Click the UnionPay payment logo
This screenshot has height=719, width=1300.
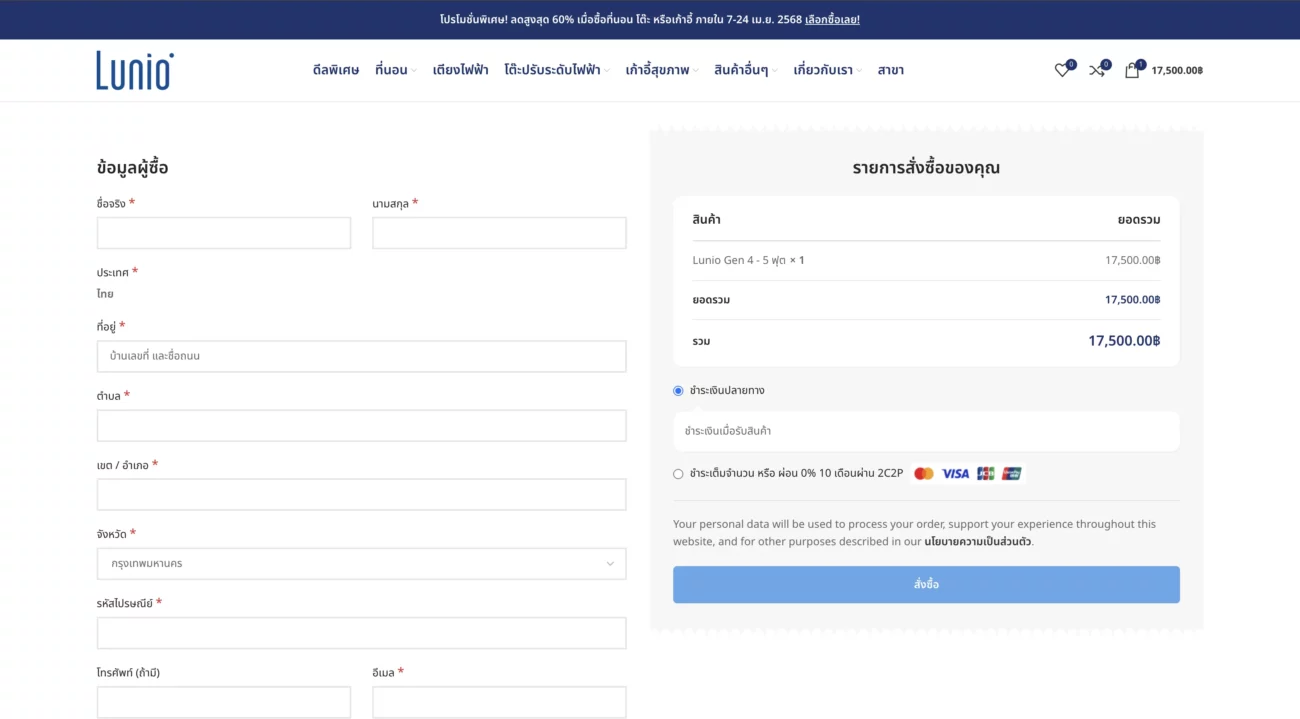[x=1012, y=473]
